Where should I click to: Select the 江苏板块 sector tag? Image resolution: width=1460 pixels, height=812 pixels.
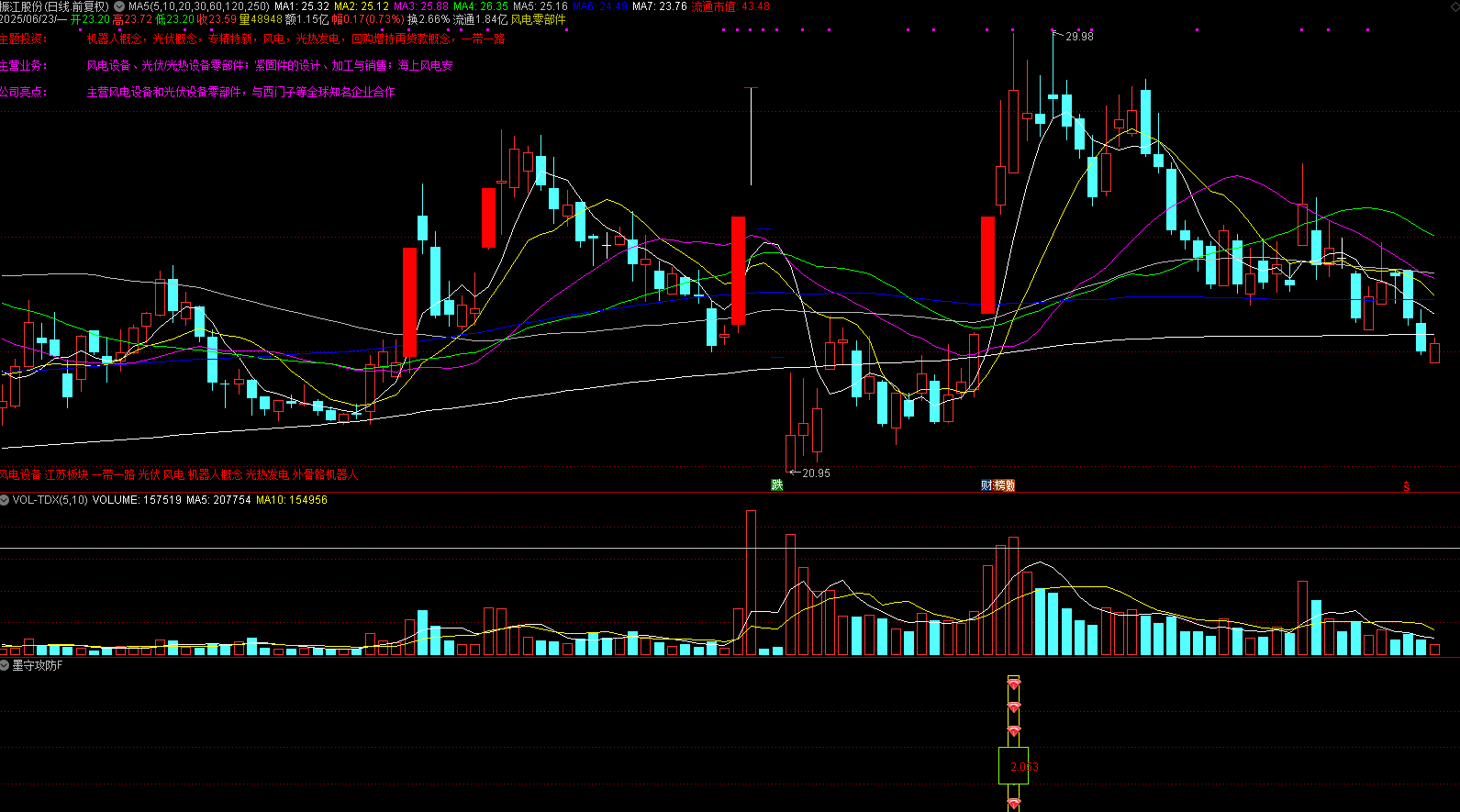67,474
